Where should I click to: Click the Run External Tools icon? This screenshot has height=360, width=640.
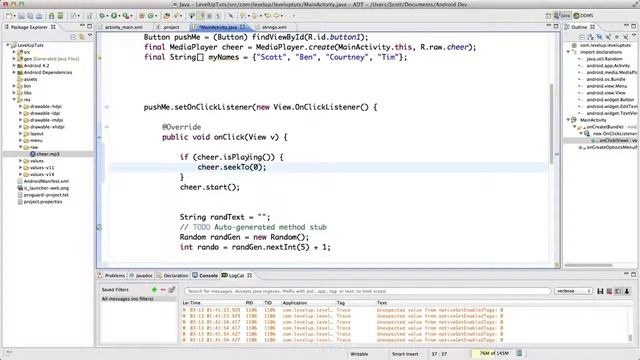click(126, 16)
